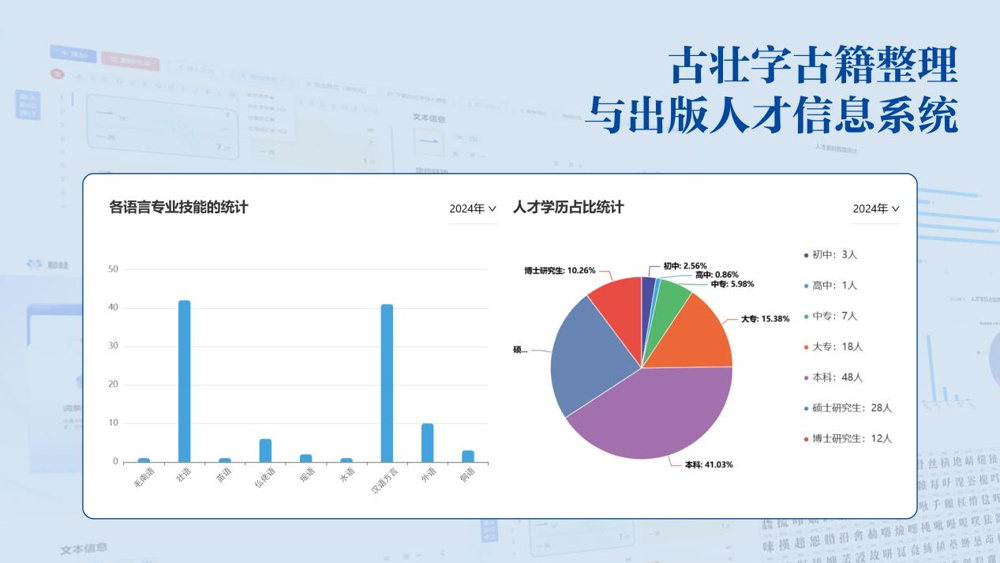Click the 瑶语 axis label
Screen dimensions: 1000x563
coord(307,475)
